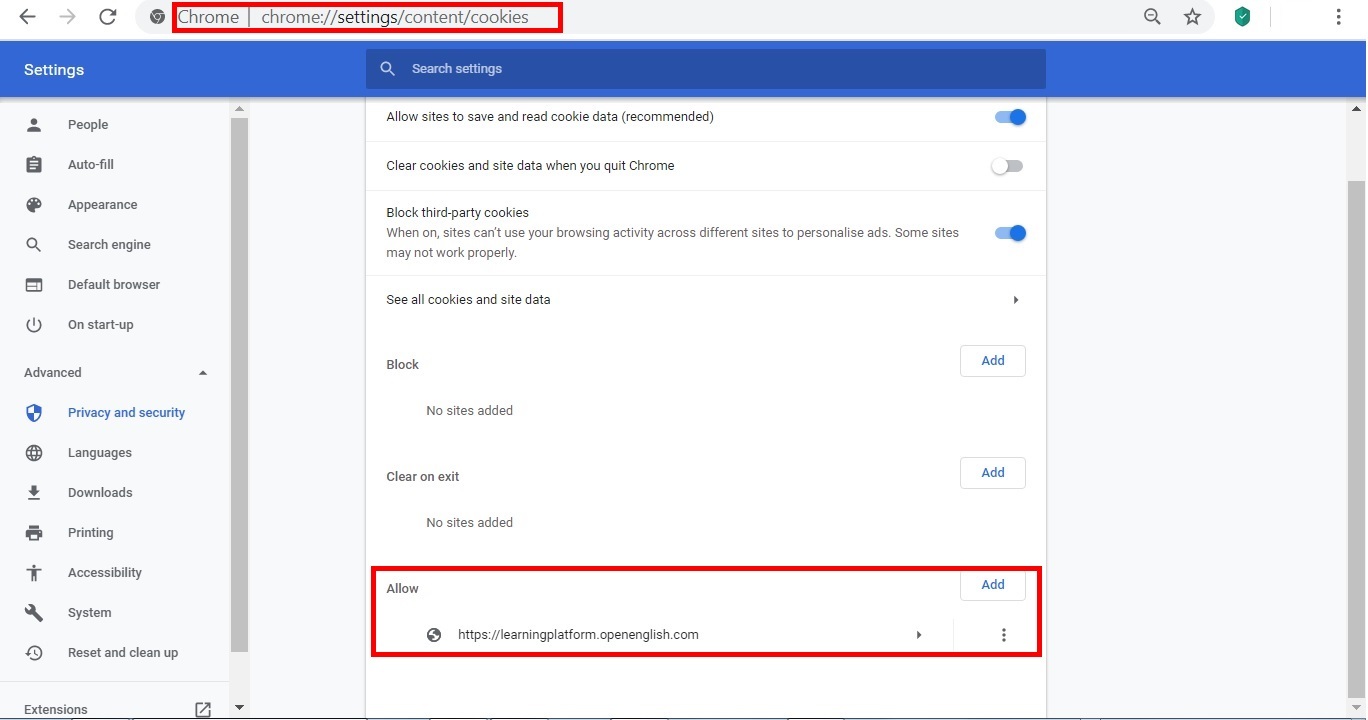
Task: Click the address bar URL
Action: [395, 17]
